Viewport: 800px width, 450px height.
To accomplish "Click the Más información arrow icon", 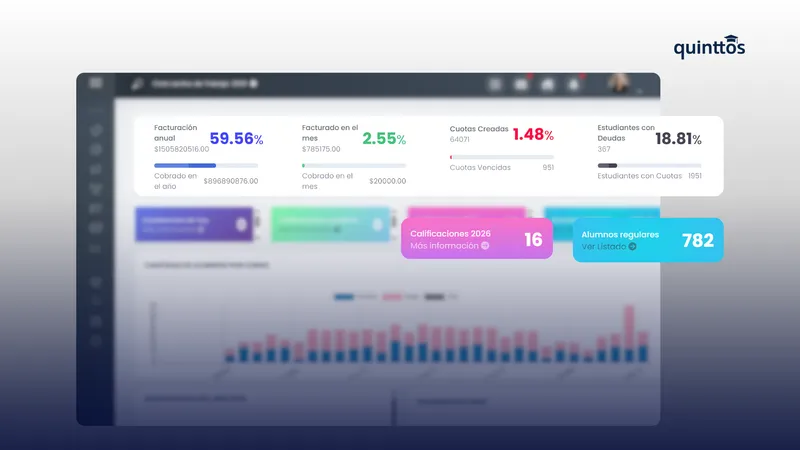I will point(485,246).
